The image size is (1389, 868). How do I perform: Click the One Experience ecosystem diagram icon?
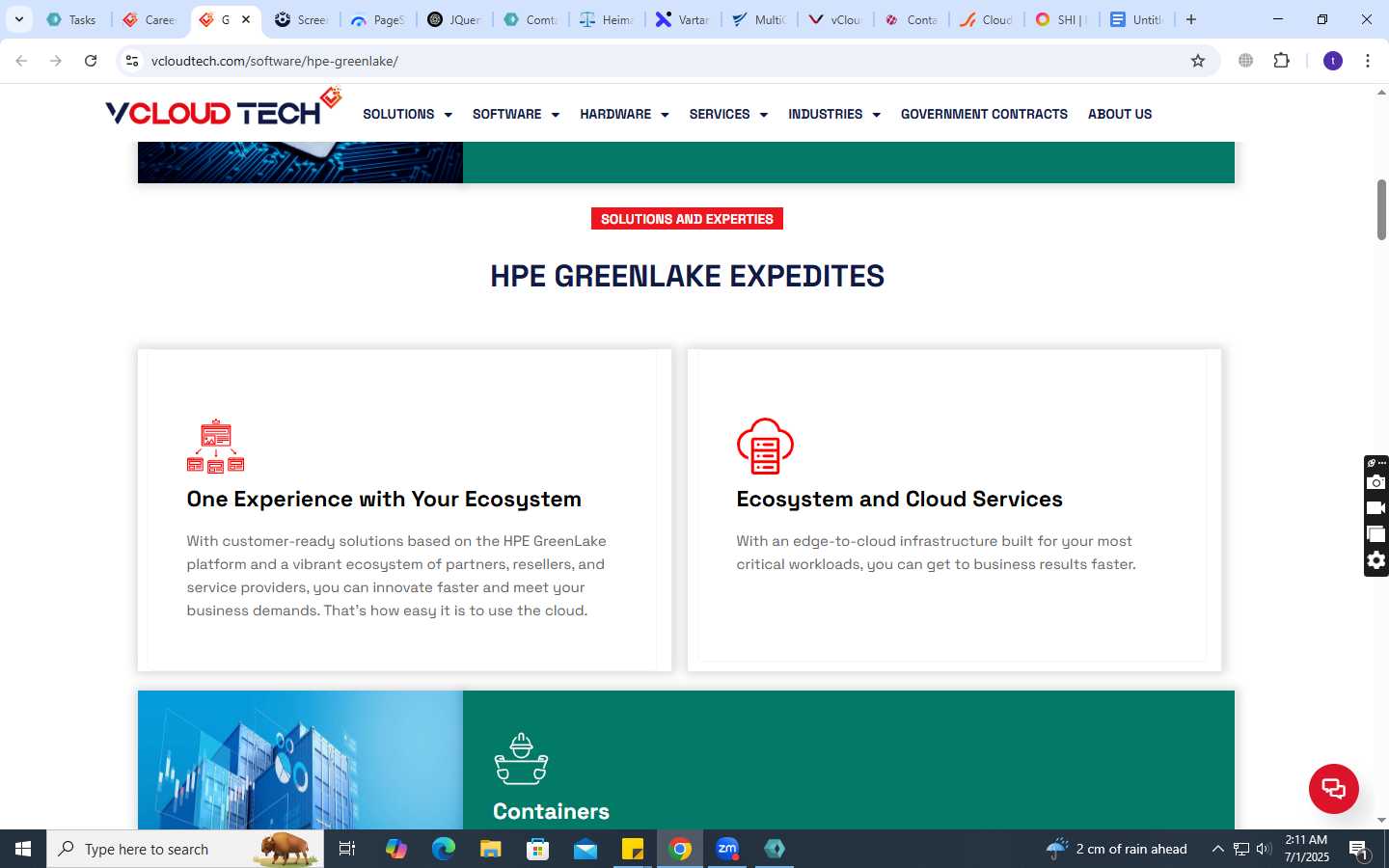tap(215, 446)
